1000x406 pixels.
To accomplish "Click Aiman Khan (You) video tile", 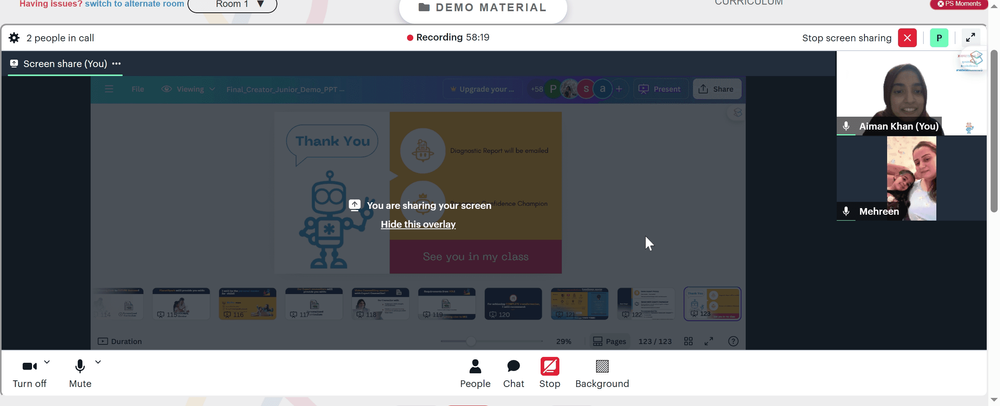I will (x=911, y=93).
